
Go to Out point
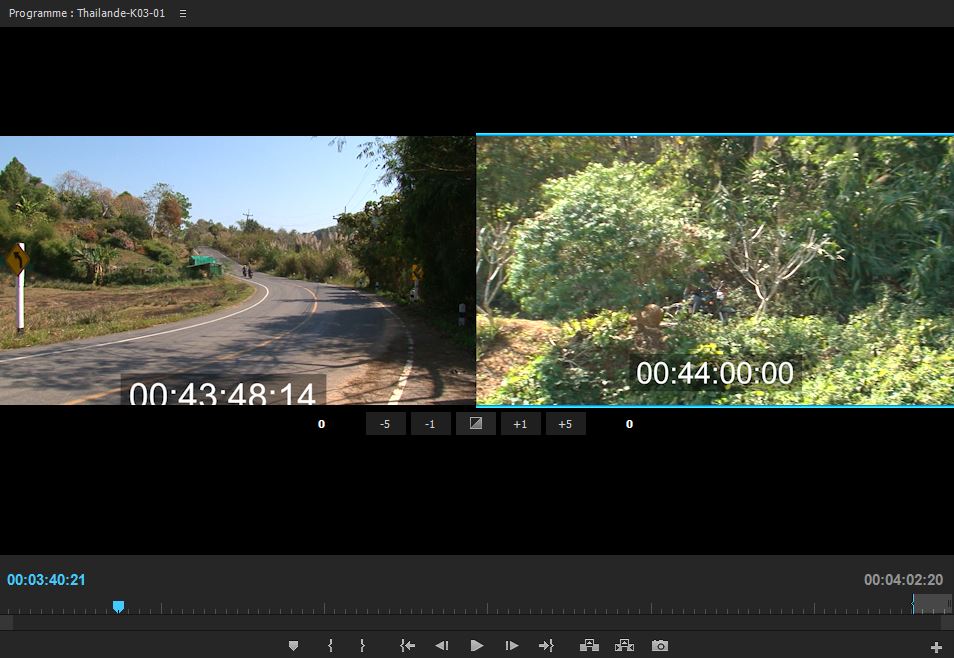coord(546,646)
